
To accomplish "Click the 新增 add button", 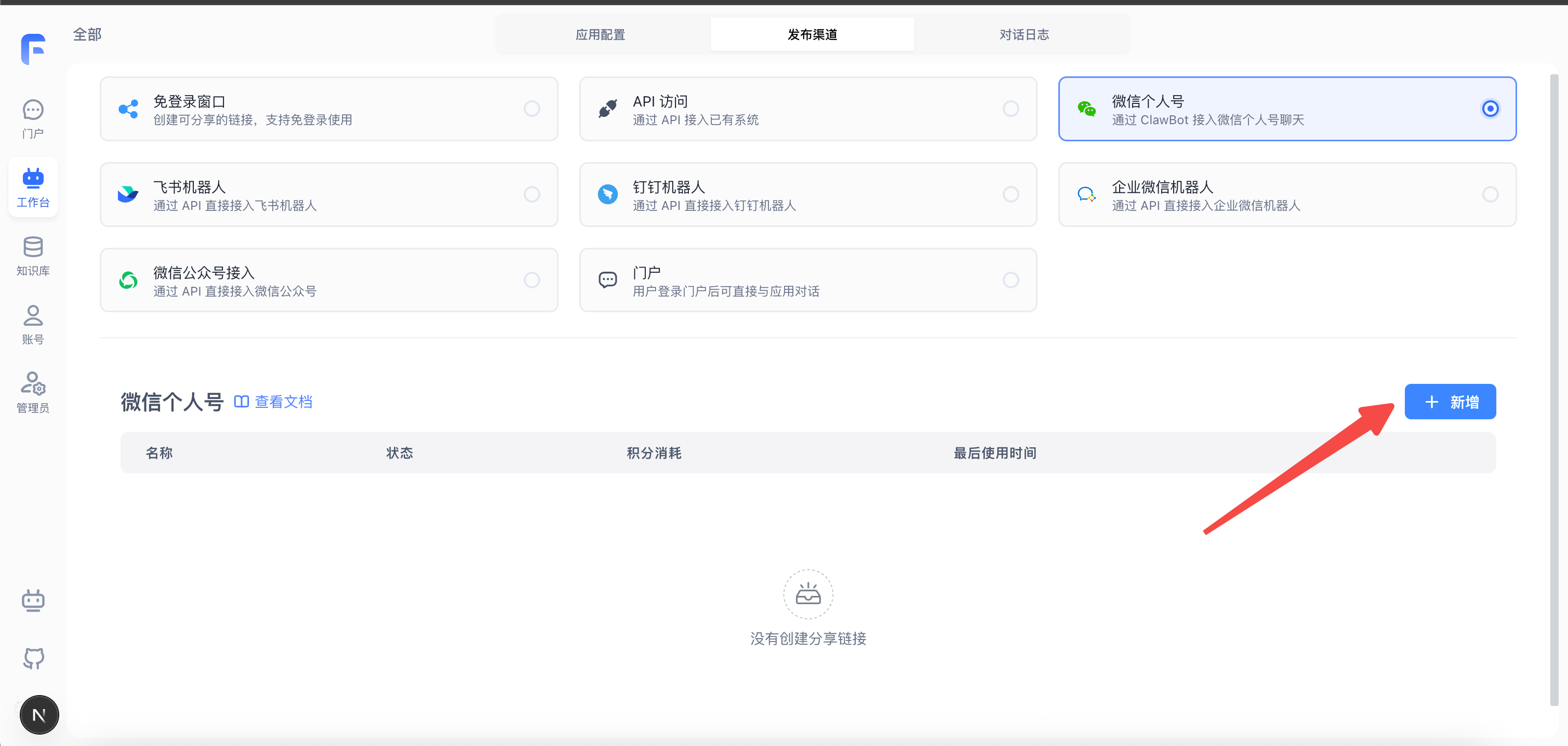I will (1450, 402).
